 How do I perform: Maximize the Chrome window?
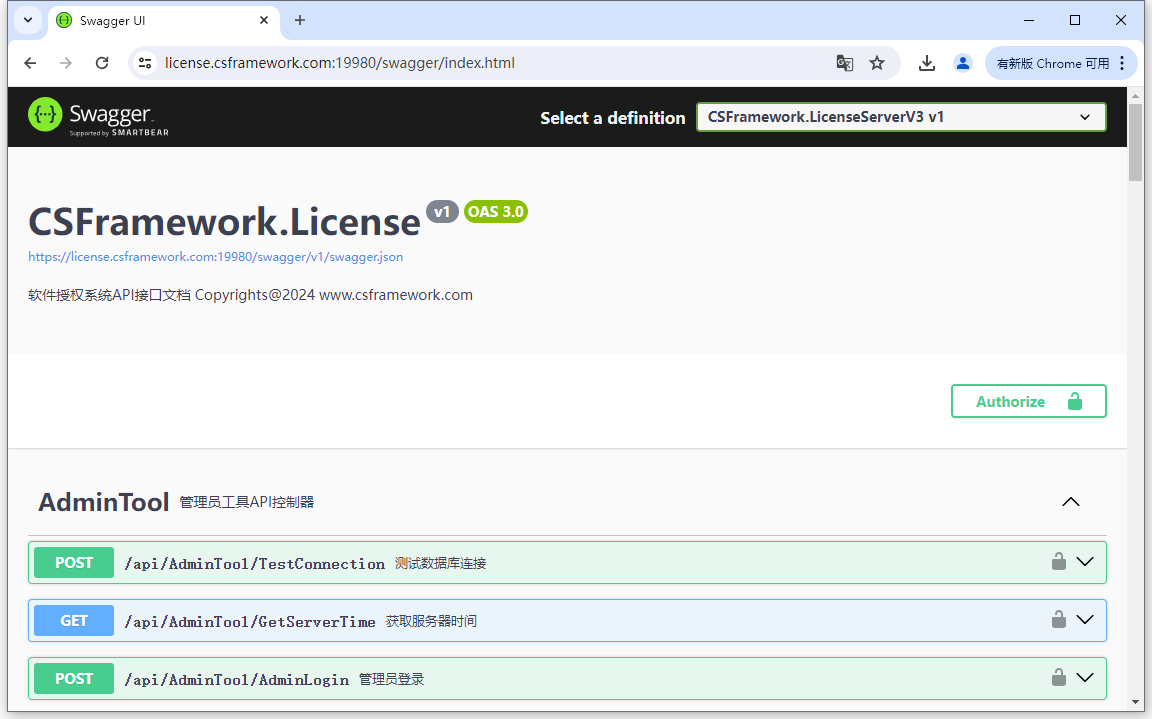[x=1075, y=21]
